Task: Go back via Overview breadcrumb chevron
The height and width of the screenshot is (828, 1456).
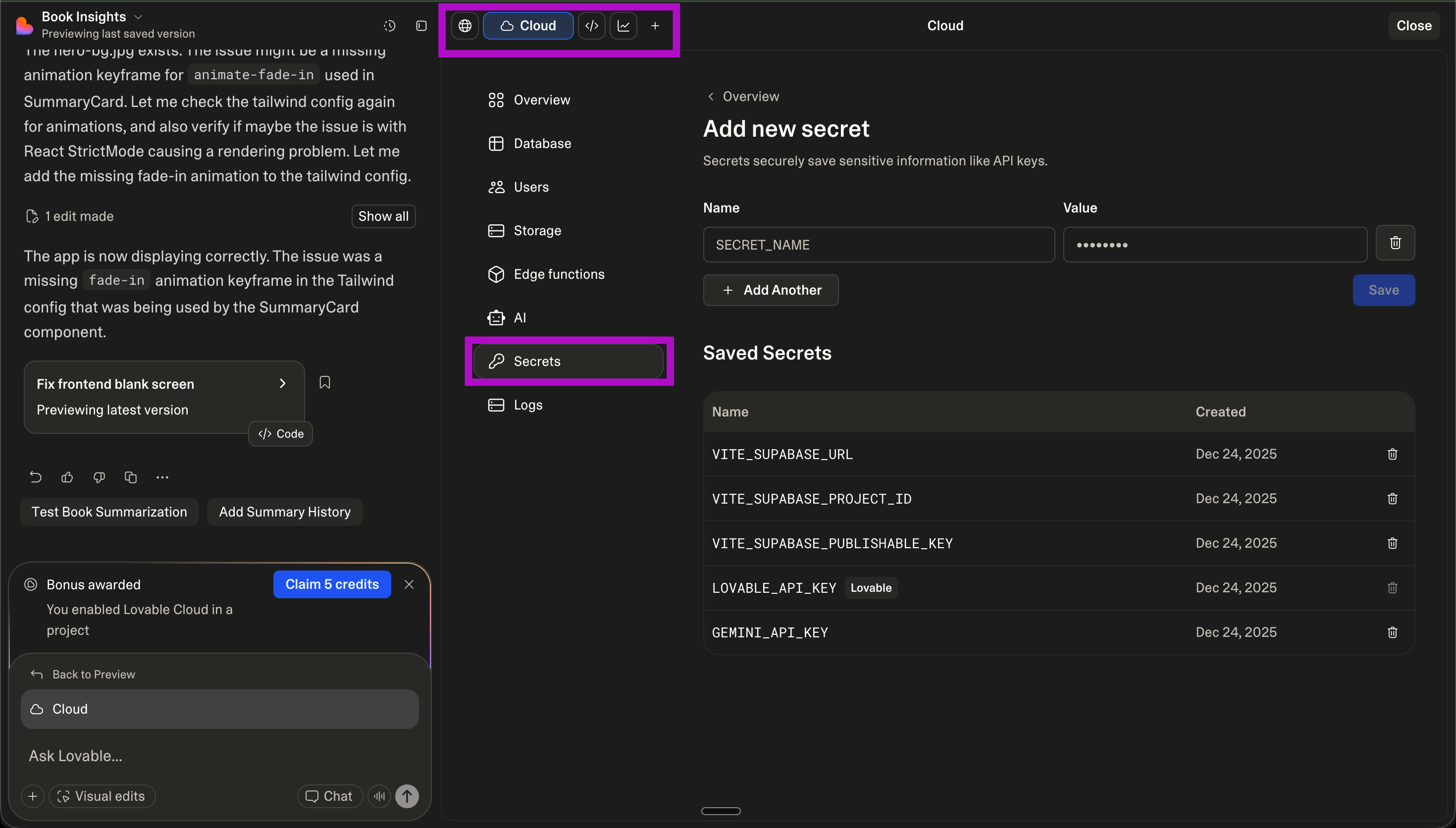Action: (x=711, y=97)
